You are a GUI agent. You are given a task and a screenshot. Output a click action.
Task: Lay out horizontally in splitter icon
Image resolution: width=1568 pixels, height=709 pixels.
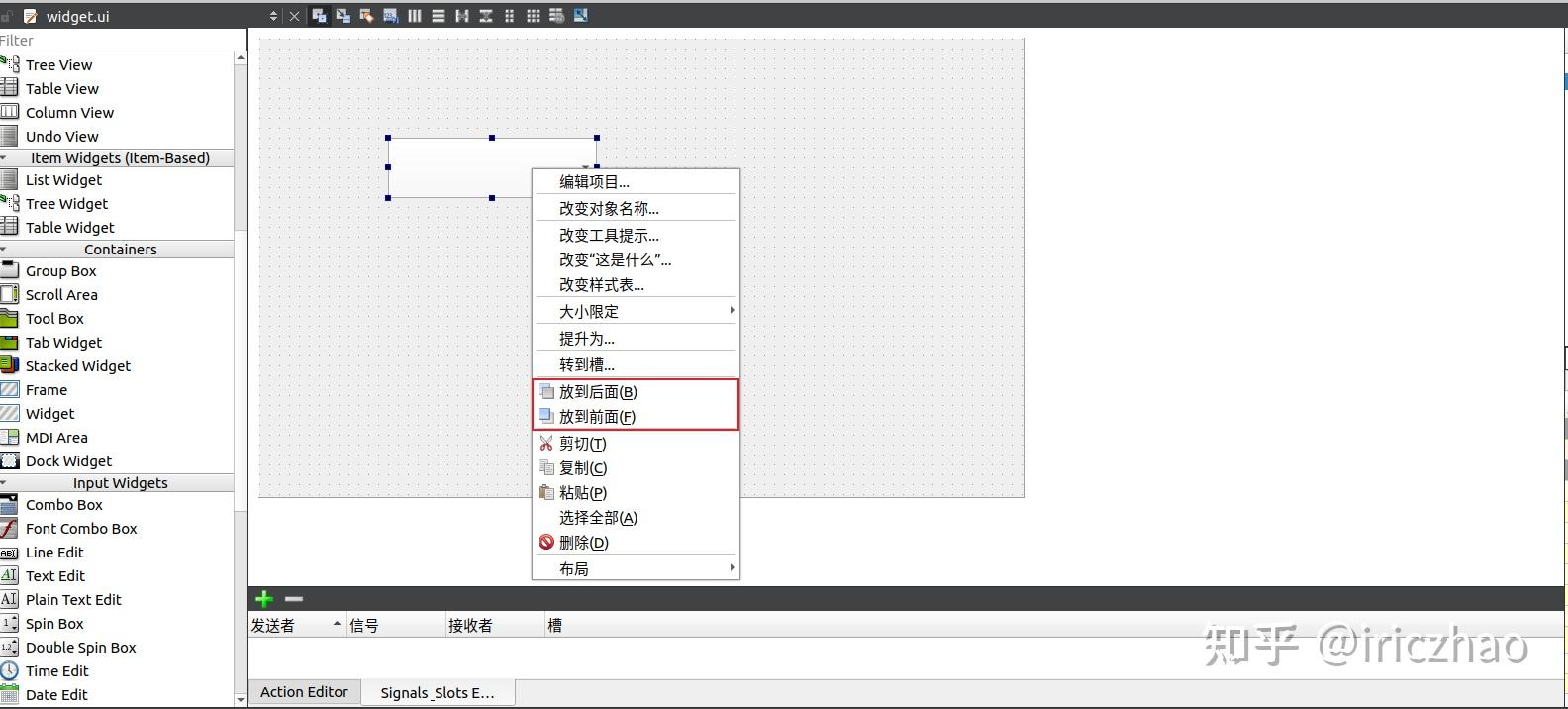click(x=462, y=16)
